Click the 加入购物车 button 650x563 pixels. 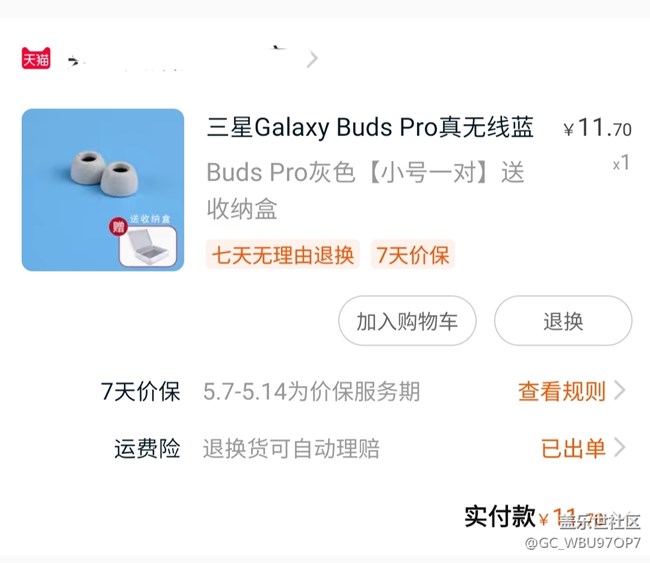pyautogui.click(x=407, y=321)
